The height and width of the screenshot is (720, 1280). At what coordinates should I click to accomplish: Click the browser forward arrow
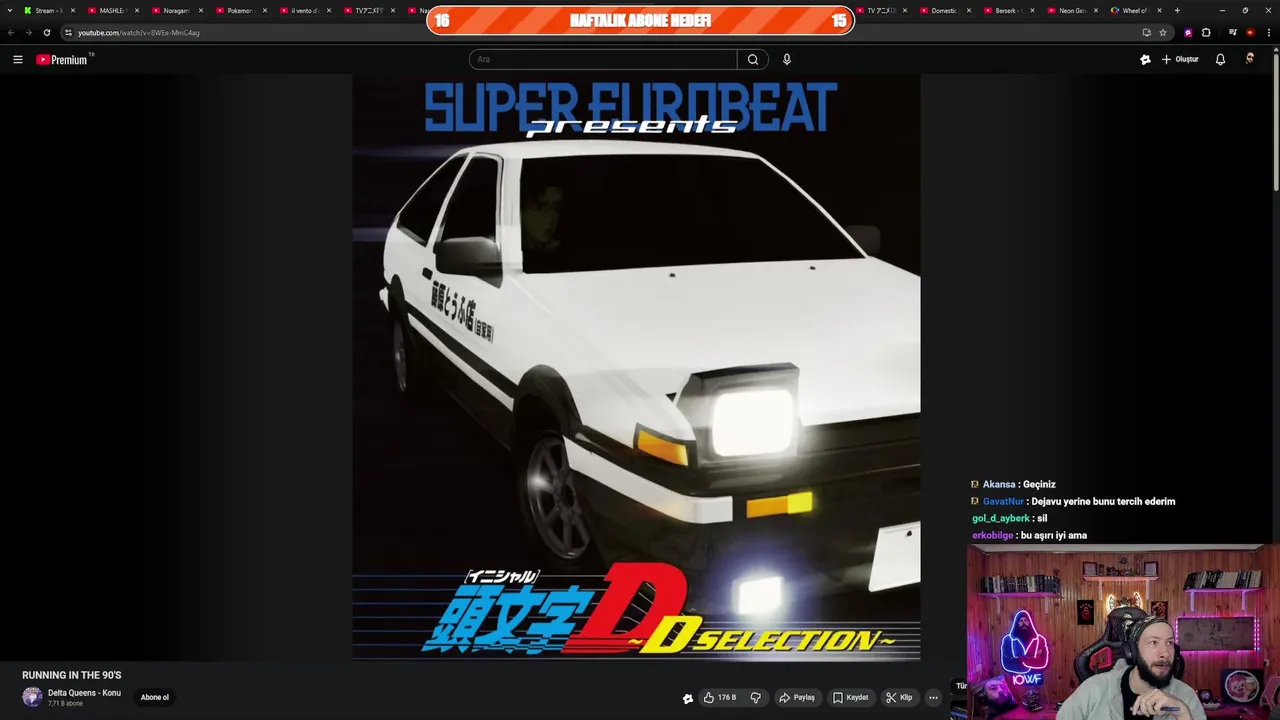click(28, 32)
